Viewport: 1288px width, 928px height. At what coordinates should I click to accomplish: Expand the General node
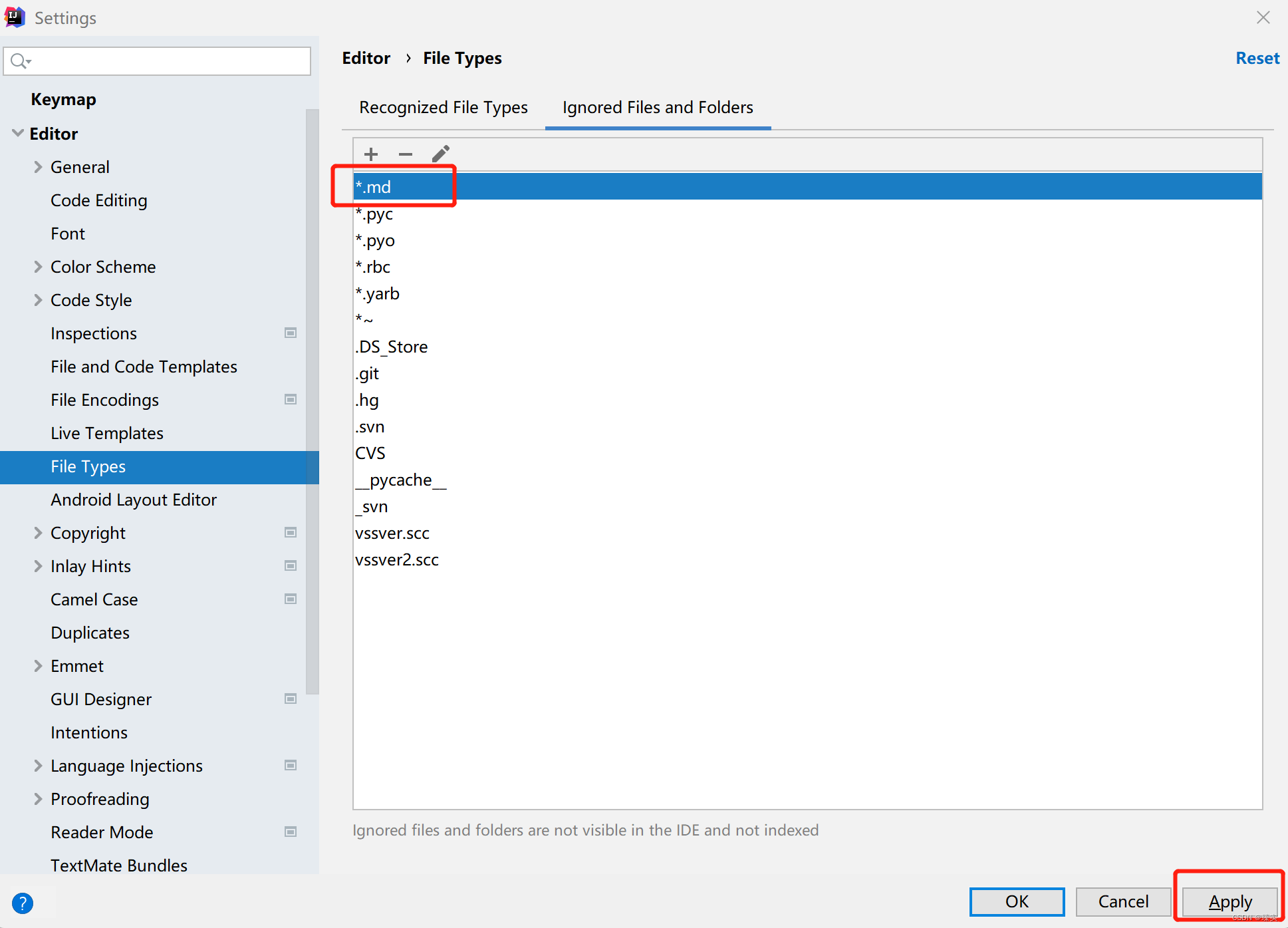[x=38, y=167]
